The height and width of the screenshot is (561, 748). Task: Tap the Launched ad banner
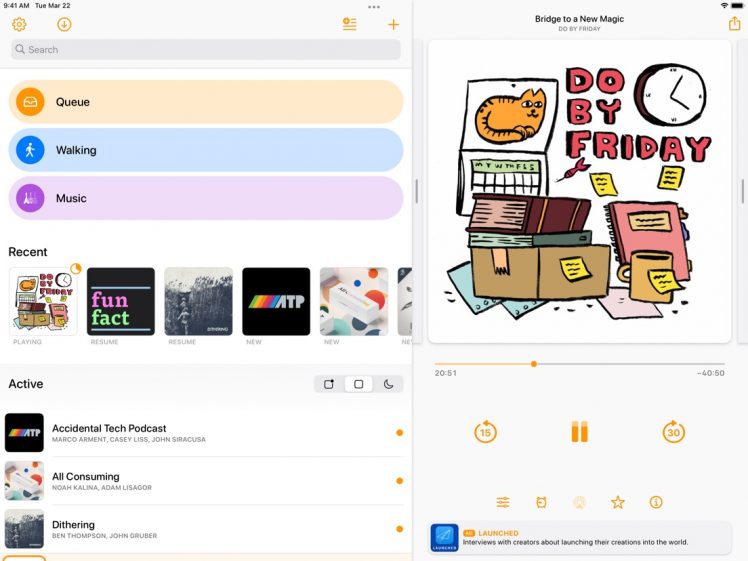coord(580,537)
